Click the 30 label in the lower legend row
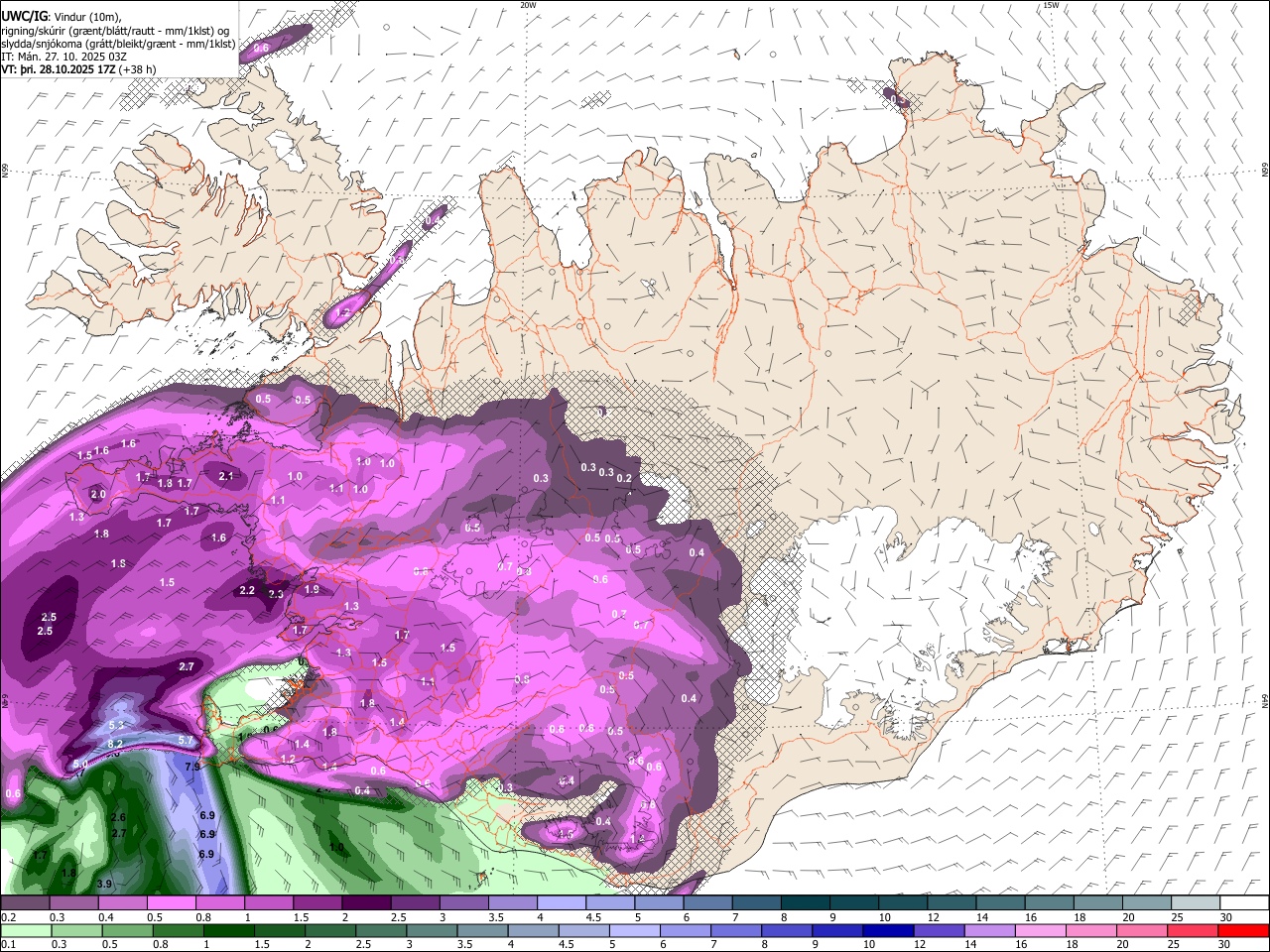This screenshot has width=1270, height=952. [x=1225, y=944]
